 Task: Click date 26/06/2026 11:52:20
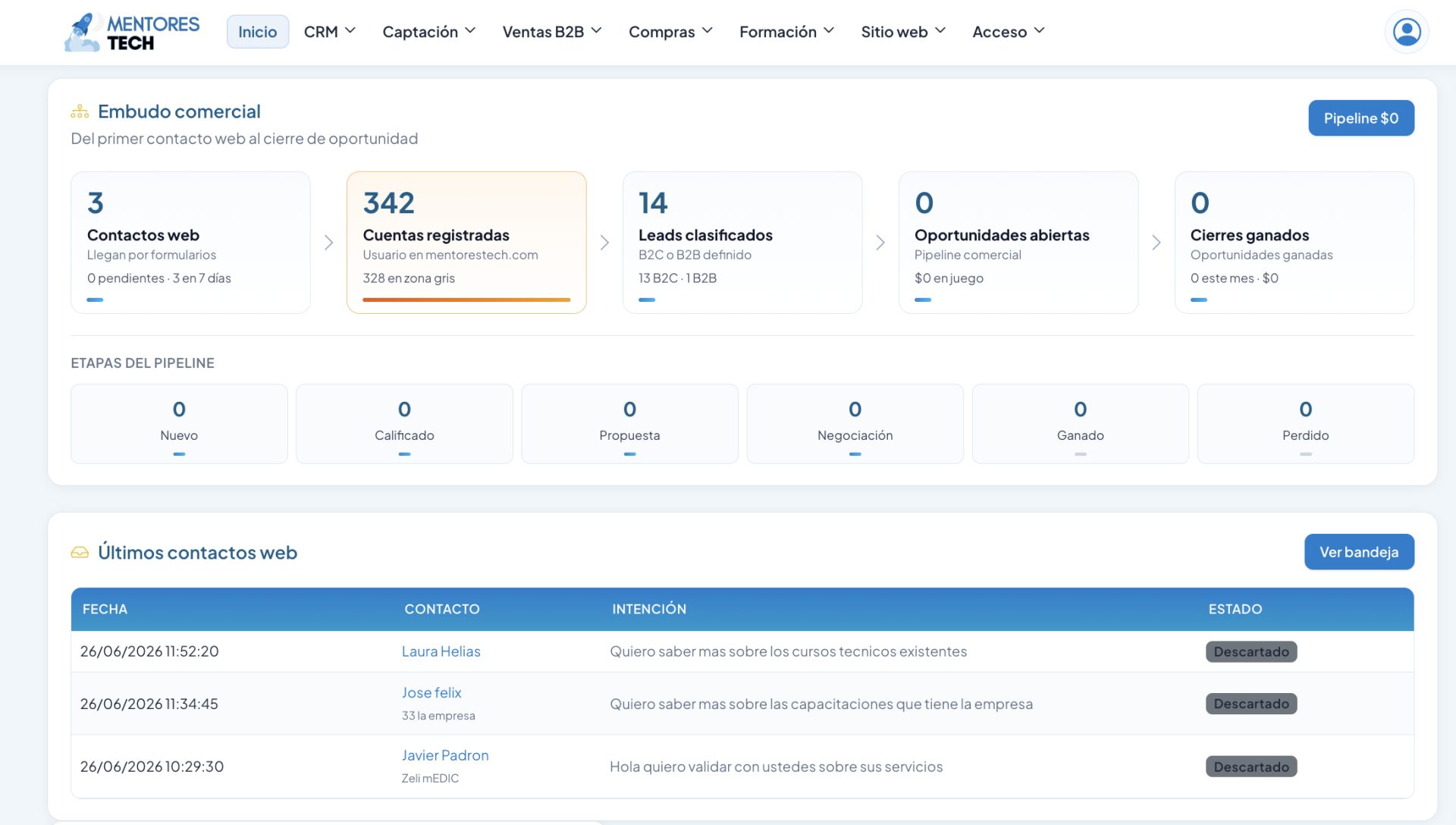click(x=149, y=651)
